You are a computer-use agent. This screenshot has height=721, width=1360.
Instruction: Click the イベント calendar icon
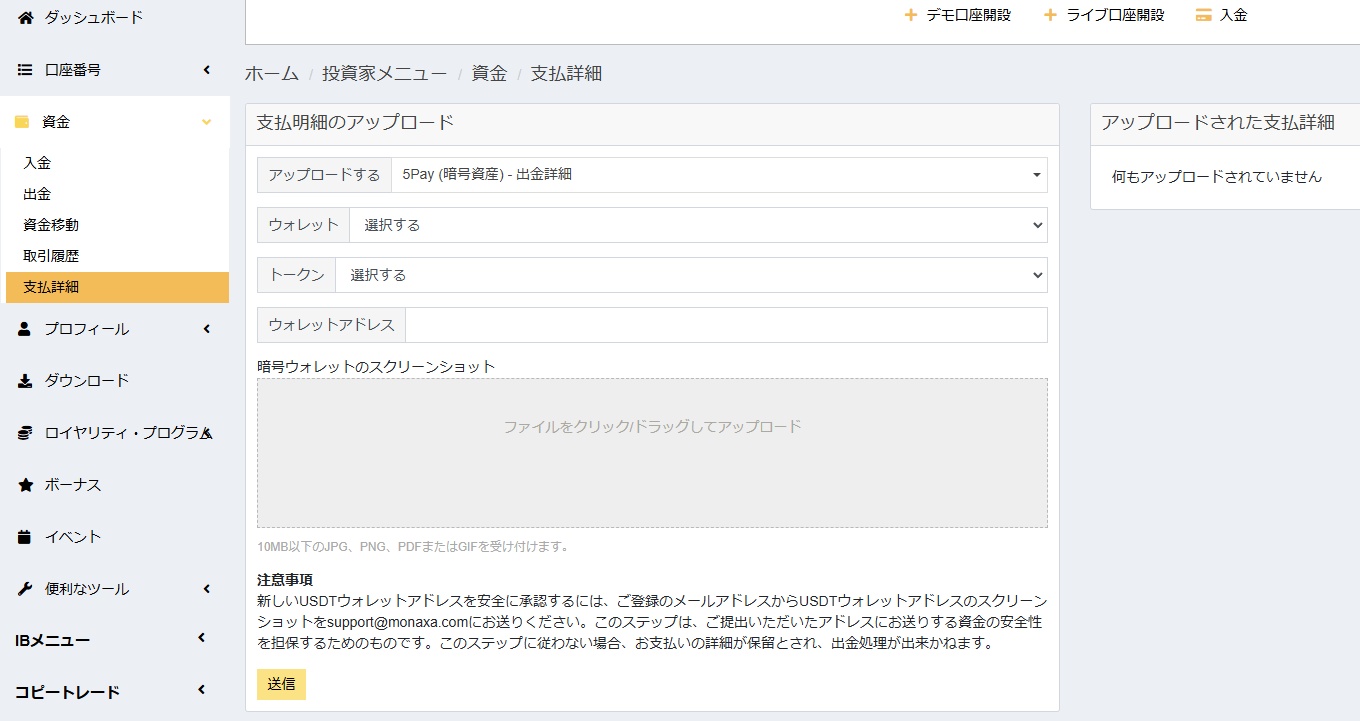(26, 537)
